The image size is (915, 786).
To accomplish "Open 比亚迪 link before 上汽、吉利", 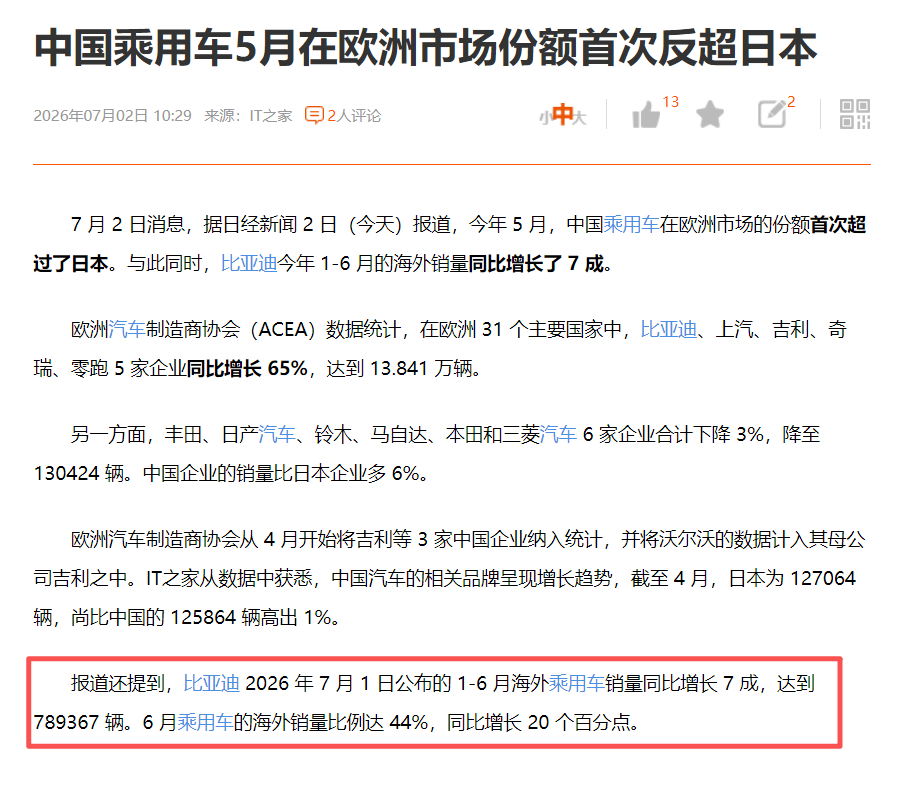I will (669, 330).
